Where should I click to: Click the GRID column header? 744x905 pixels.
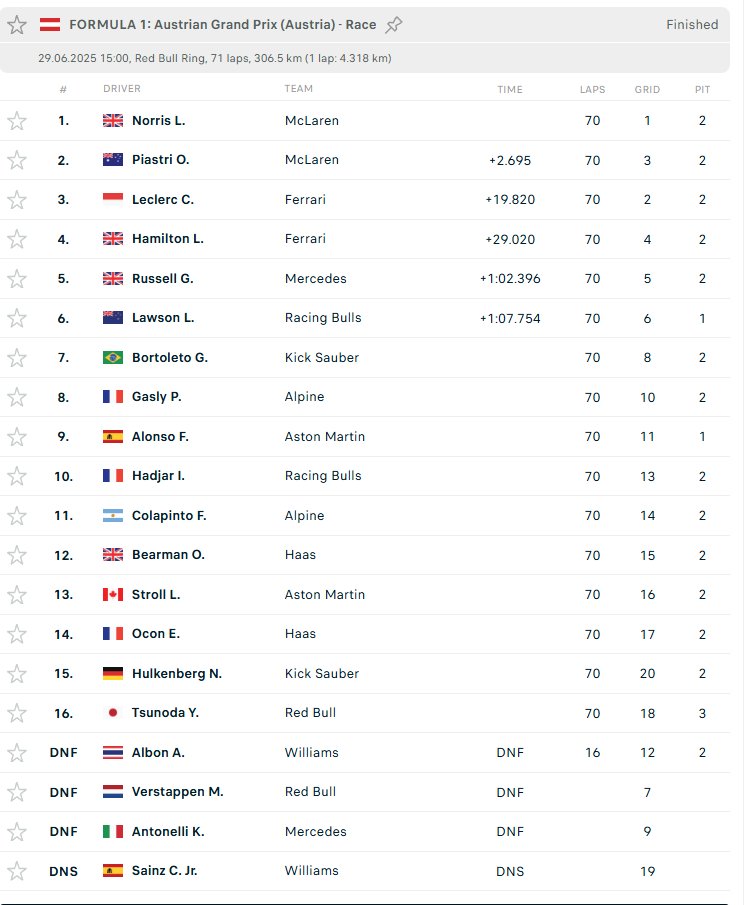(647, 89)
